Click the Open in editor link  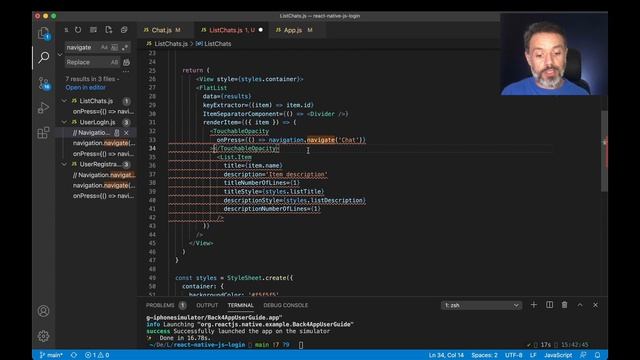click(85, 88)
